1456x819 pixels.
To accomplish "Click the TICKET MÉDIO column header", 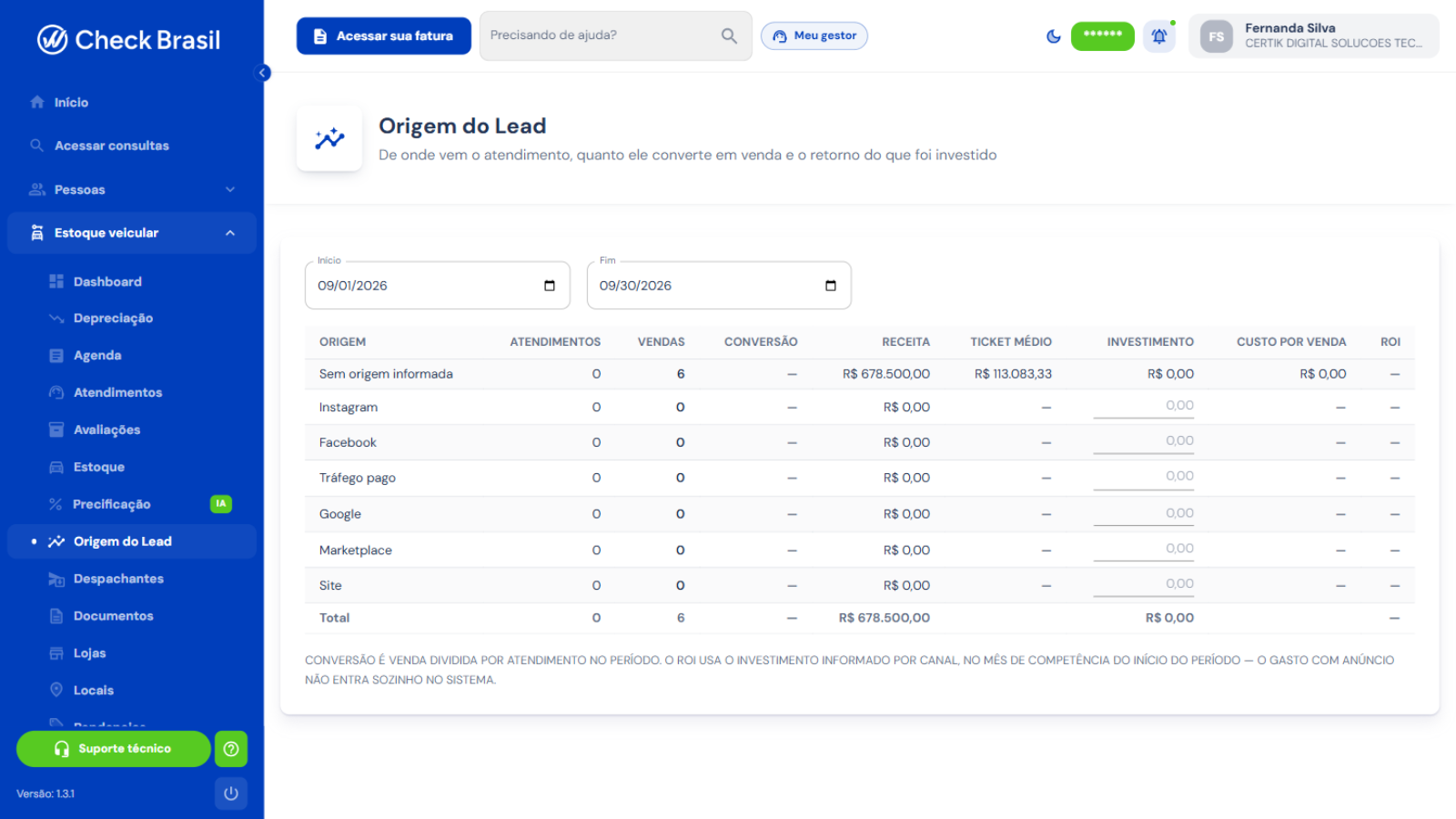I will [1011, 342].
